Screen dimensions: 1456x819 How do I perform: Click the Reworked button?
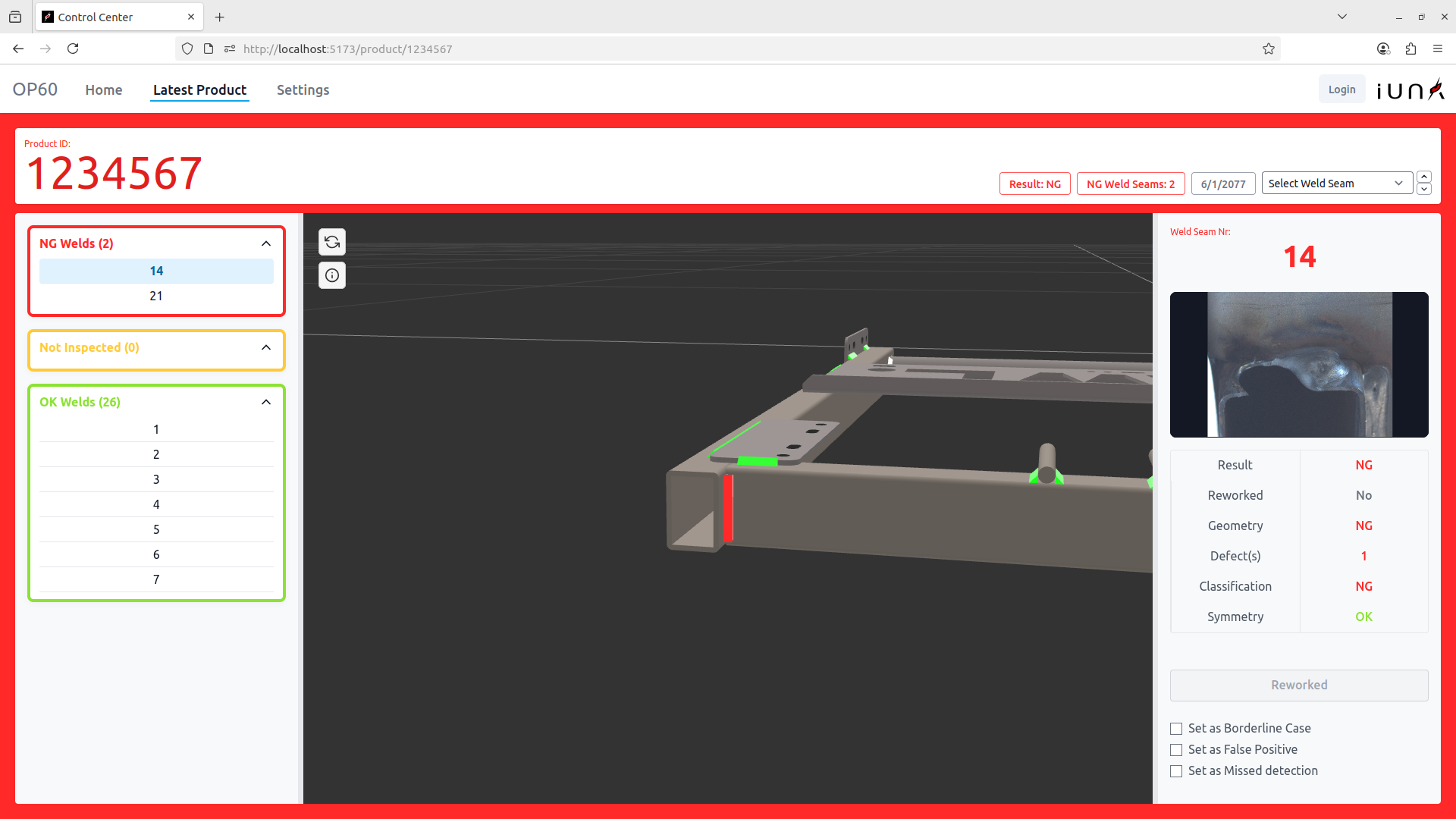pyautogui.click(x=1298, y=685)
